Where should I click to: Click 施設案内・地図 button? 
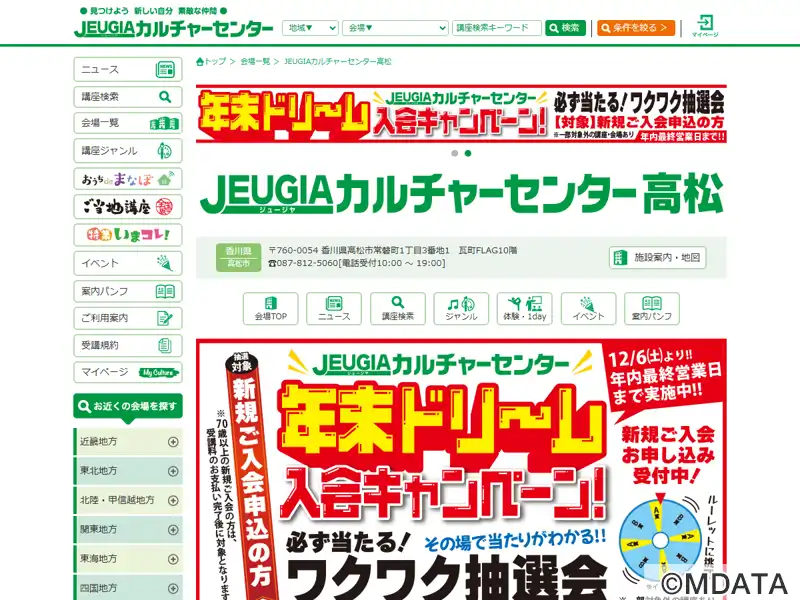(x=657, y=258)
